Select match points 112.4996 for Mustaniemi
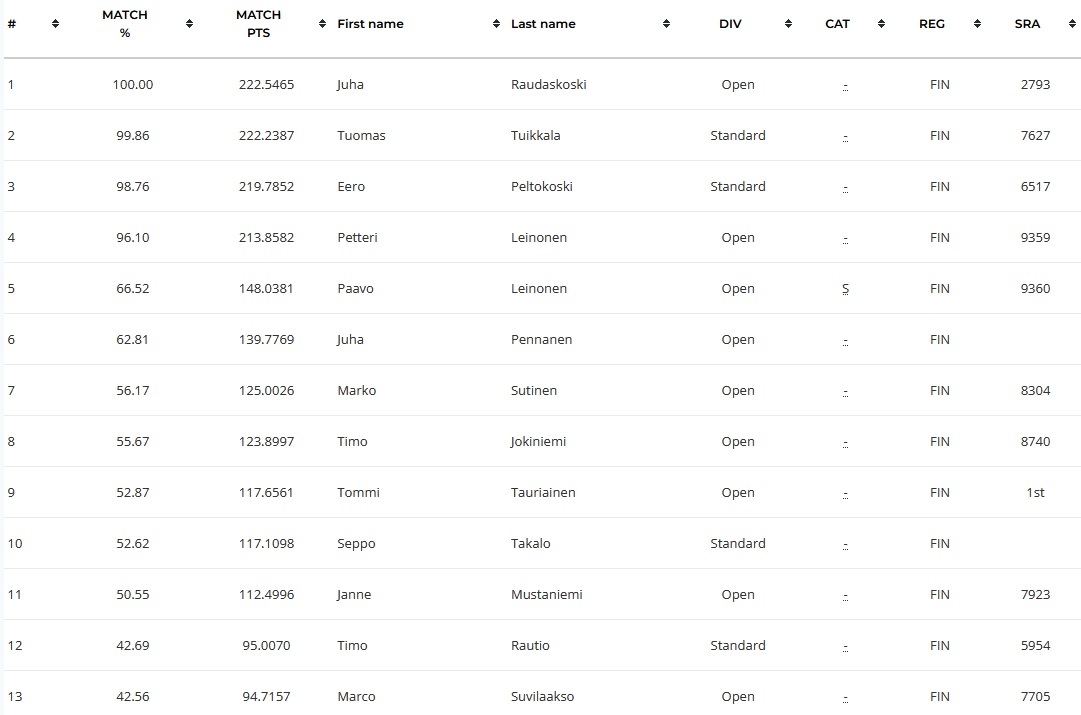 (266, 594)
